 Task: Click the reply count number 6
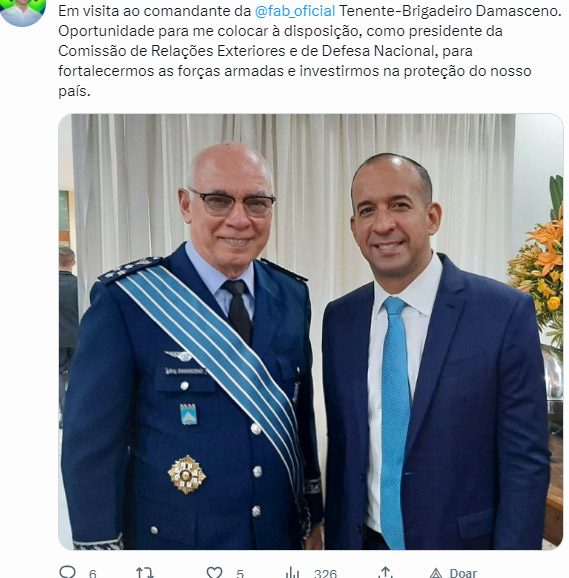click(92, 574)
